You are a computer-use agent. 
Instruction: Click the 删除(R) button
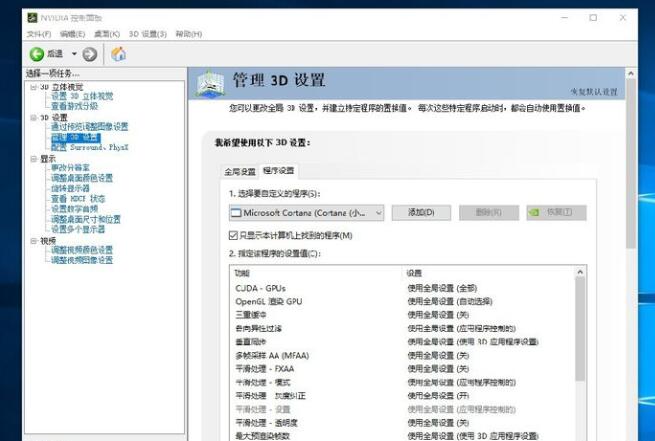(489, 213)
